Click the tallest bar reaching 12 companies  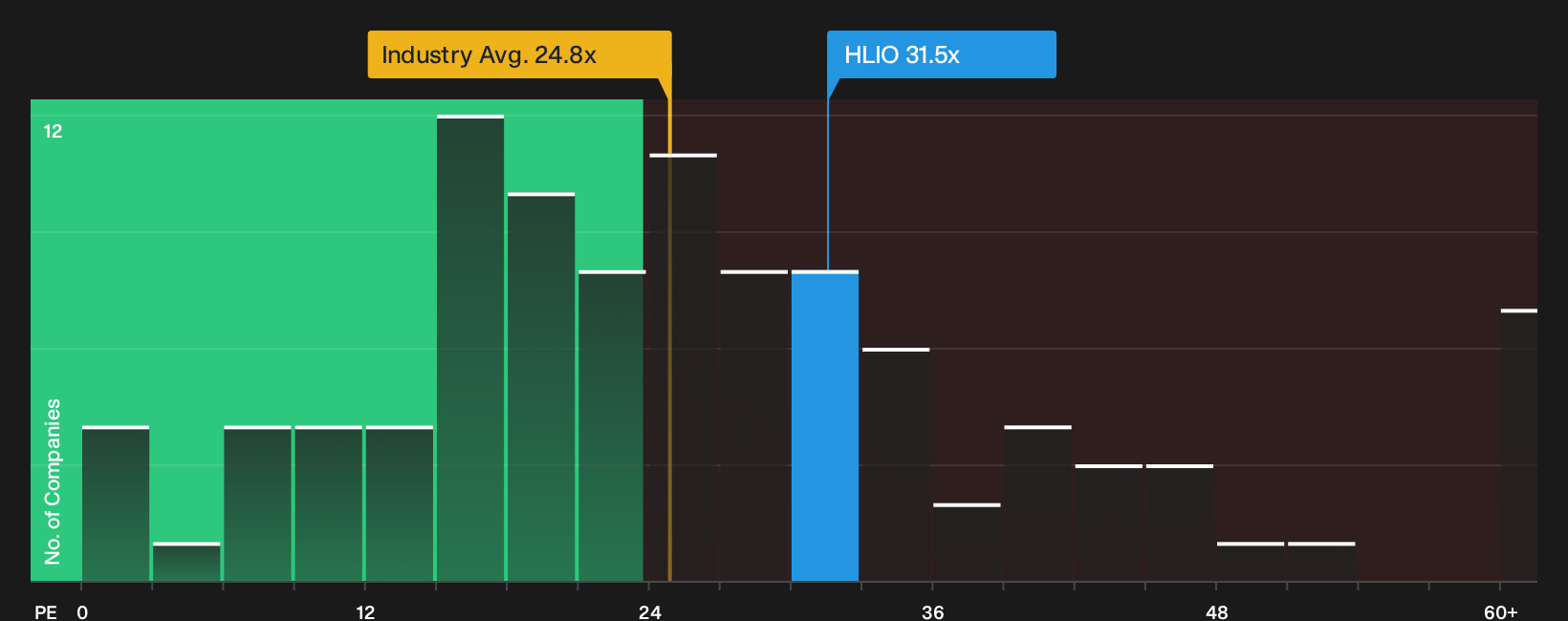(x=470, y=349)
